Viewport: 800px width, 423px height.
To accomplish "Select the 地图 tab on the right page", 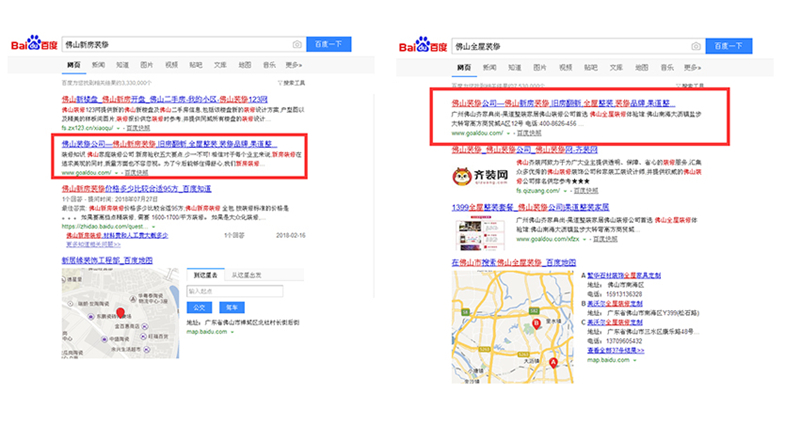I will pyautogui.click(x=642, y=67).
